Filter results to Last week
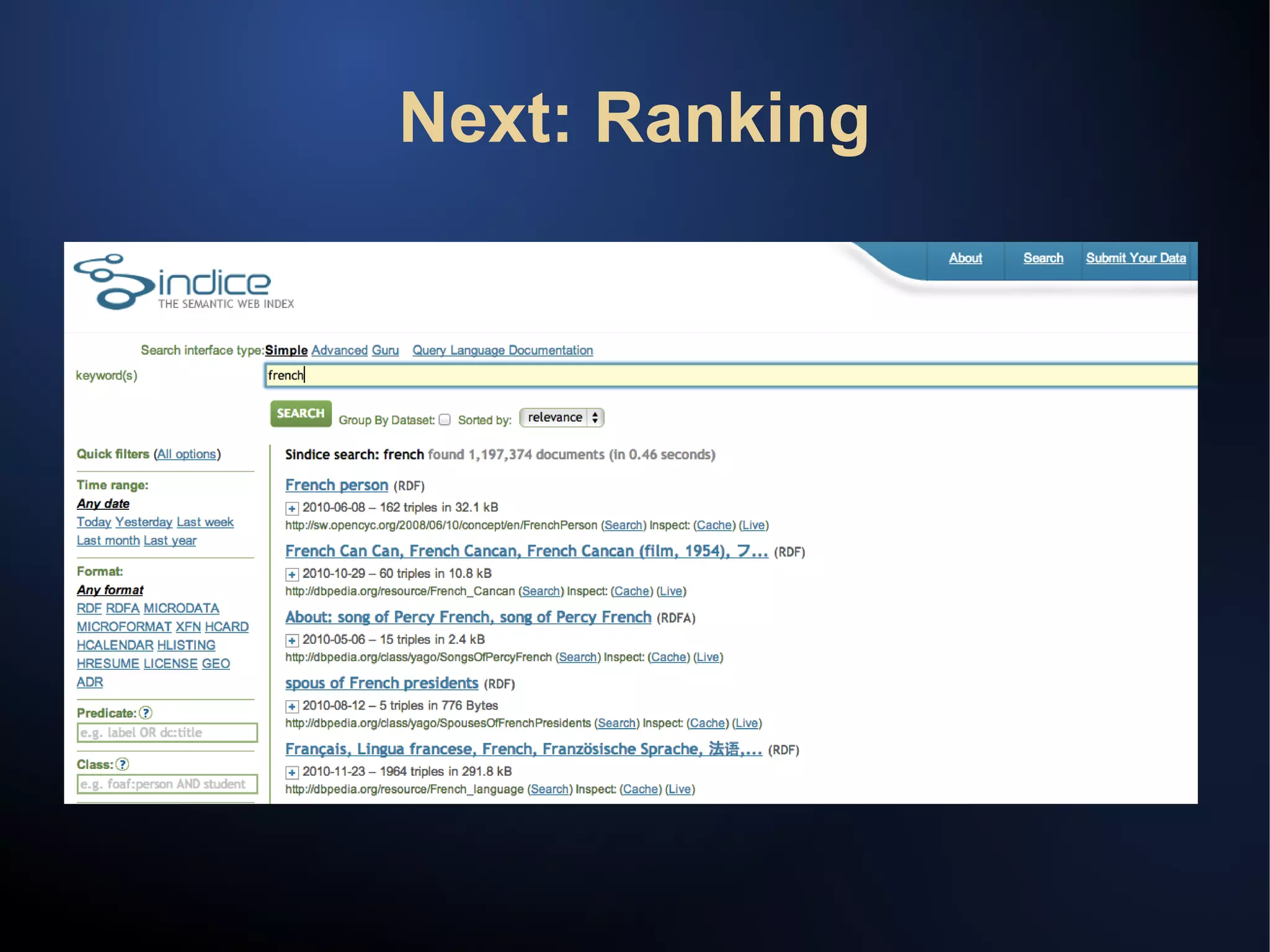1270x952 pixels. (x=205, y=522)
